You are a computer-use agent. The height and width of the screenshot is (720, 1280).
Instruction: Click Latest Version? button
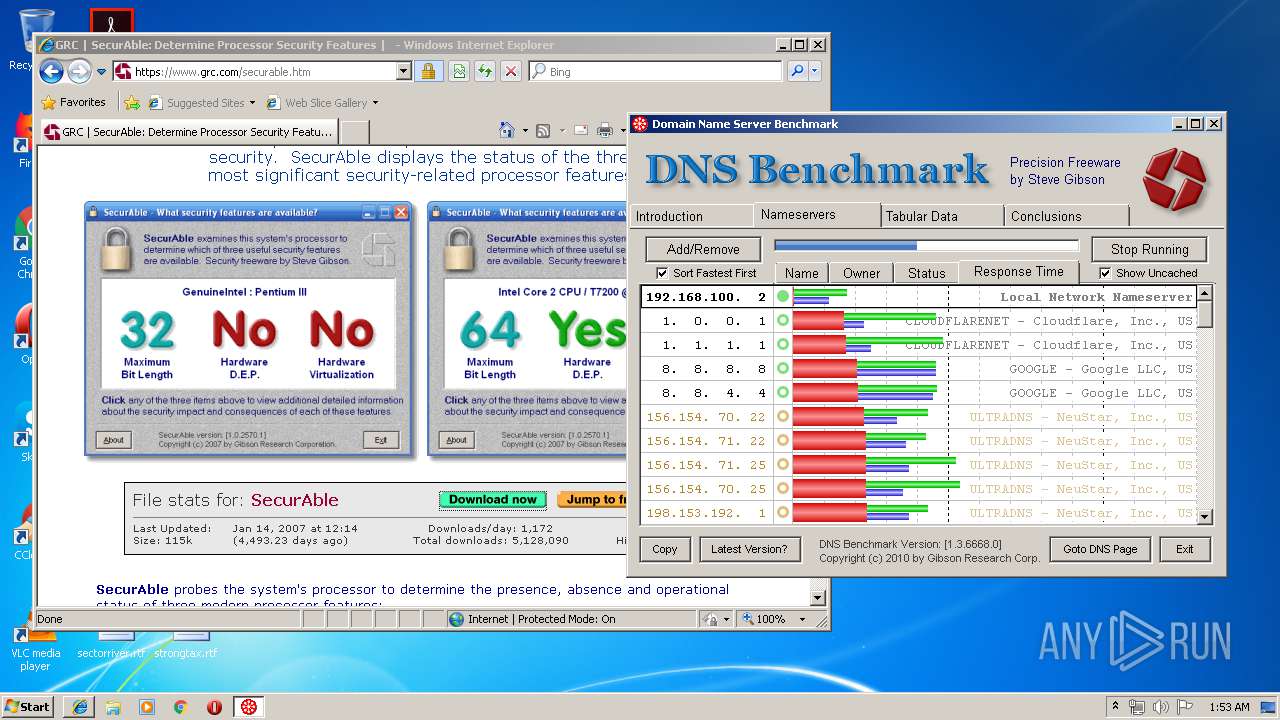point(749,549)
